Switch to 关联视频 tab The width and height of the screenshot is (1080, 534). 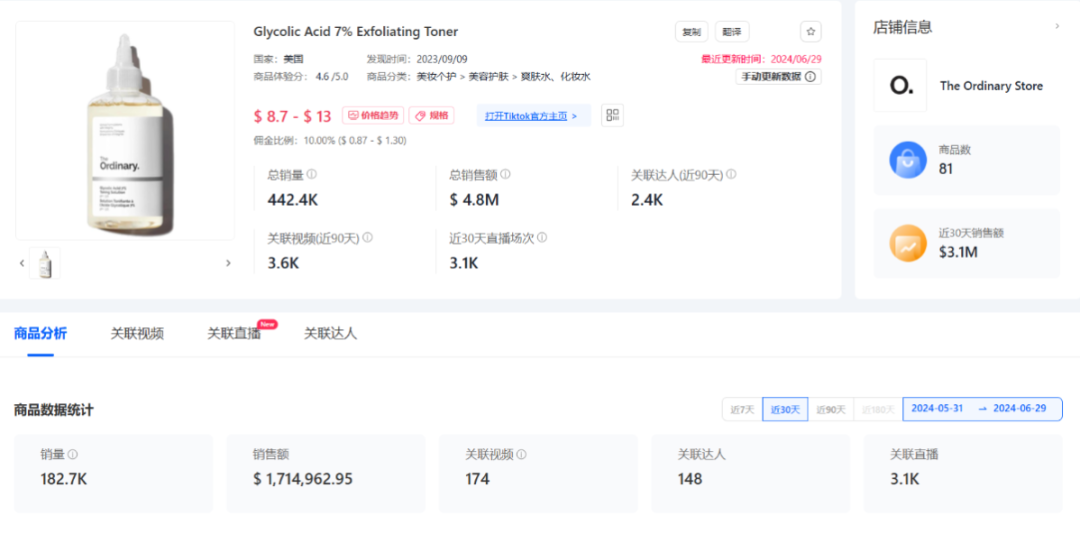[137, 334]
